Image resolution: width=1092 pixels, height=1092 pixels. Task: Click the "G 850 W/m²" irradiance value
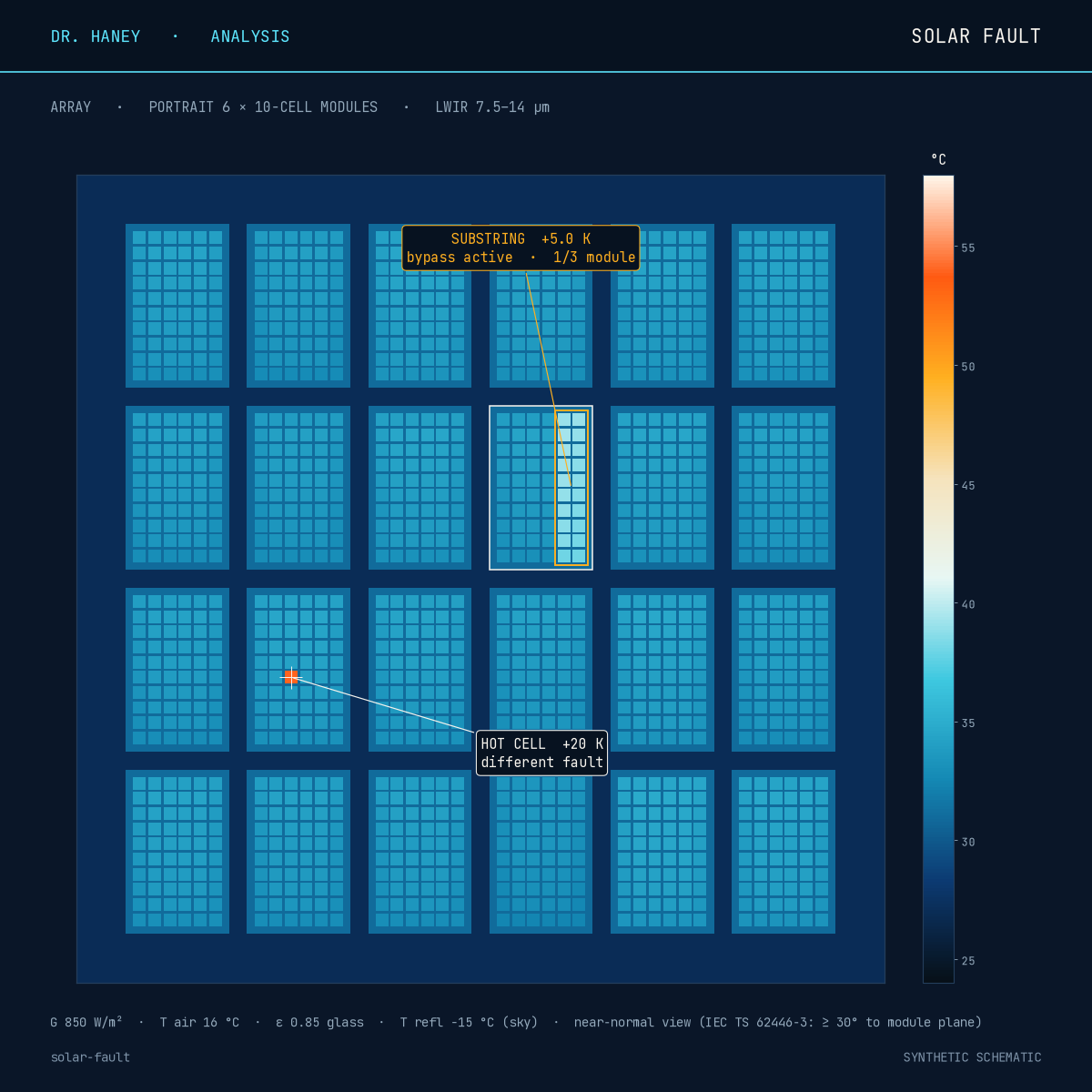[x=87, y=1023]
